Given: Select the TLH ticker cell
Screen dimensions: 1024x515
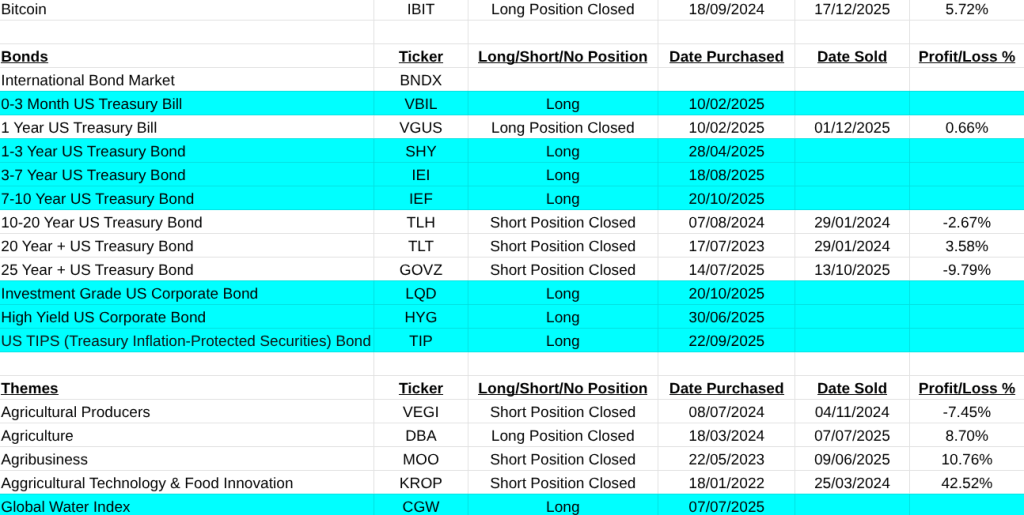Looking at the screenshot, I should (x=420, y=223).
